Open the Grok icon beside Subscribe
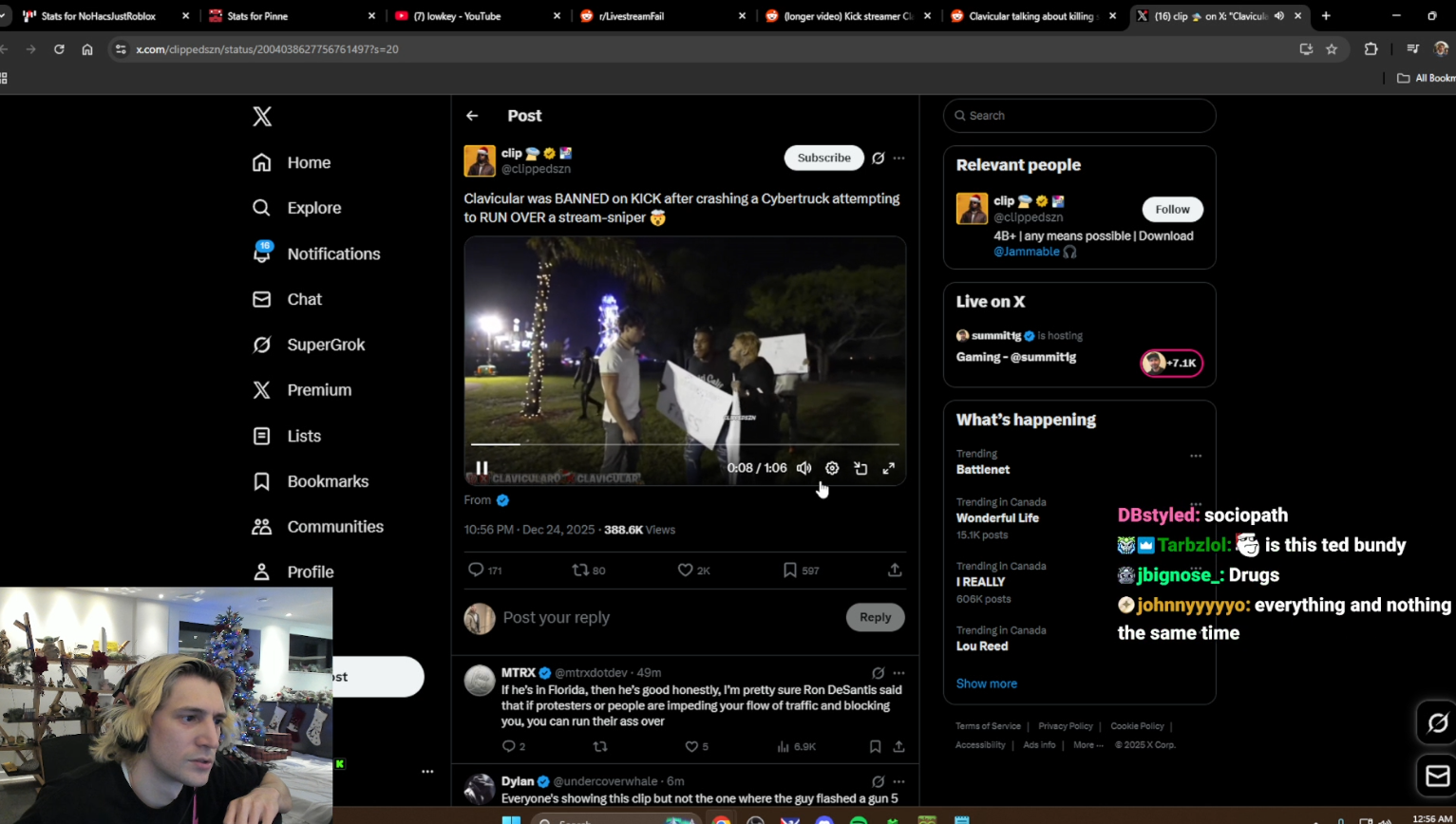The image size is (1456, 824). coord(879,158)
